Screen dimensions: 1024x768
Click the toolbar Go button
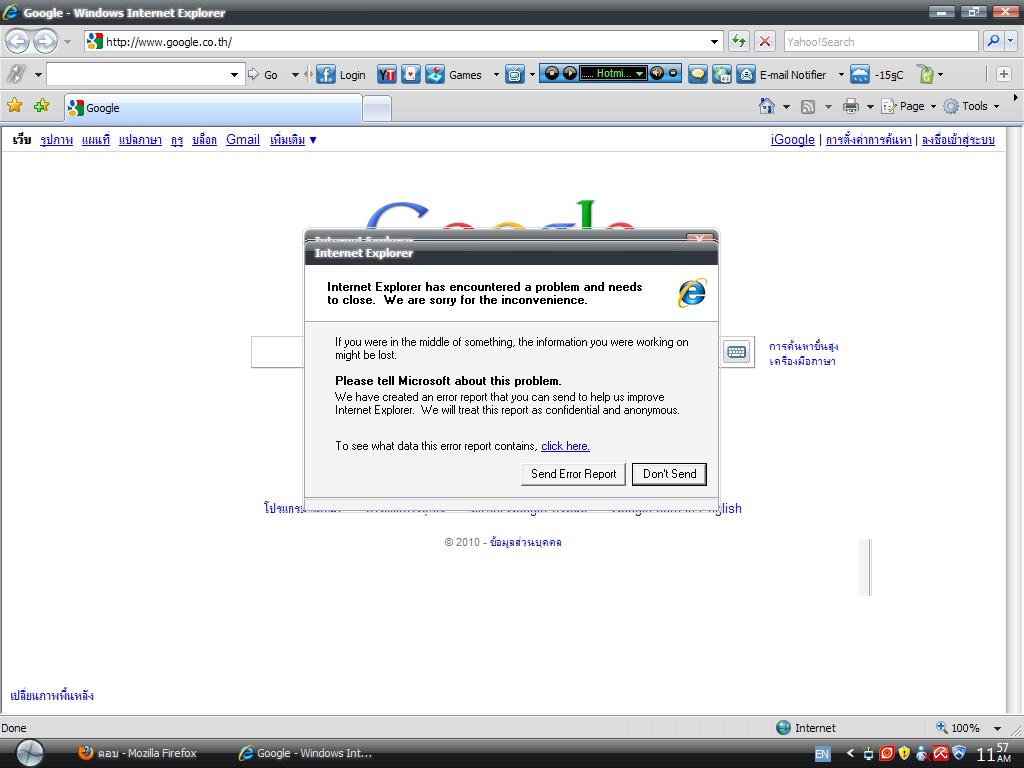pos(263,74)
